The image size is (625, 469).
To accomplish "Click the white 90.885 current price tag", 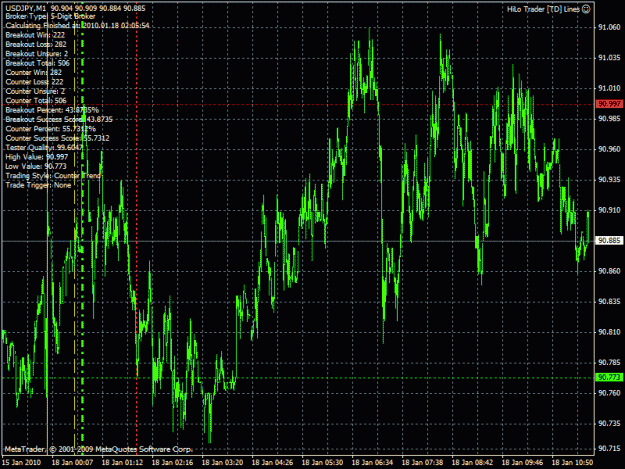I will coord(609,240).
